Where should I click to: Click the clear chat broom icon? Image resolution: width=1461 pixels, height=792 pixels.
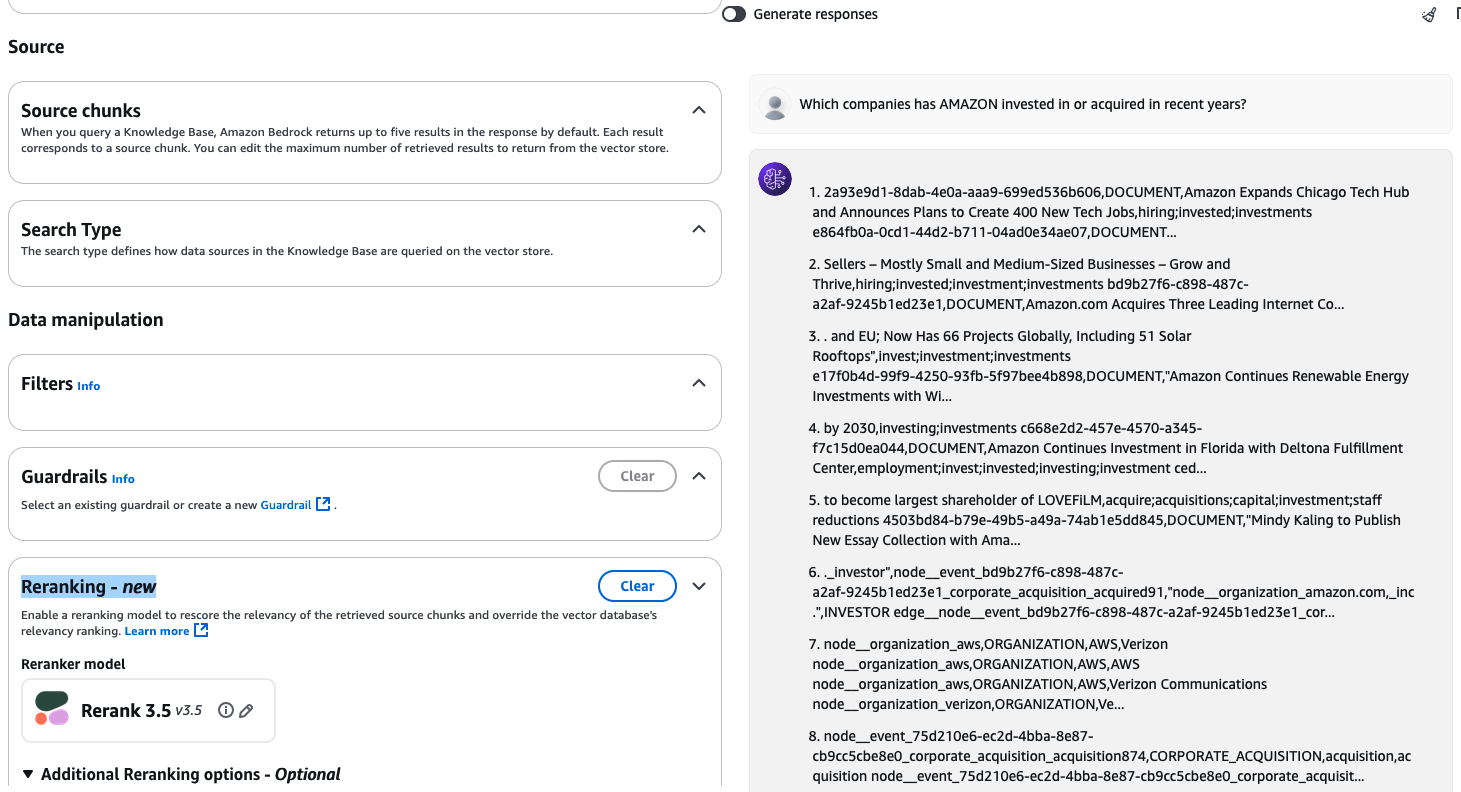[x=1430, y=14]
